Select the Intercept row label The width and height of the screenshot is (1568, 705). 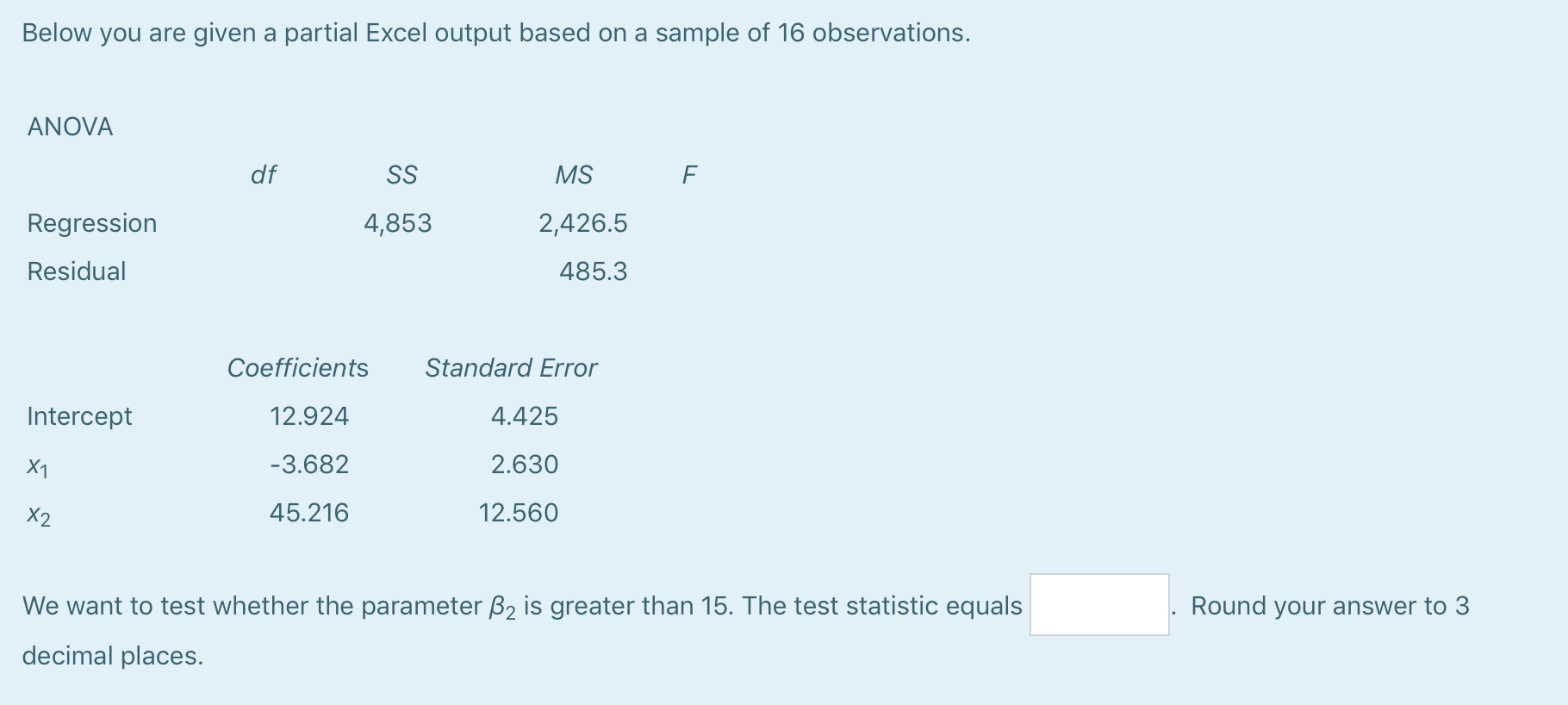[x=79, y=416]
